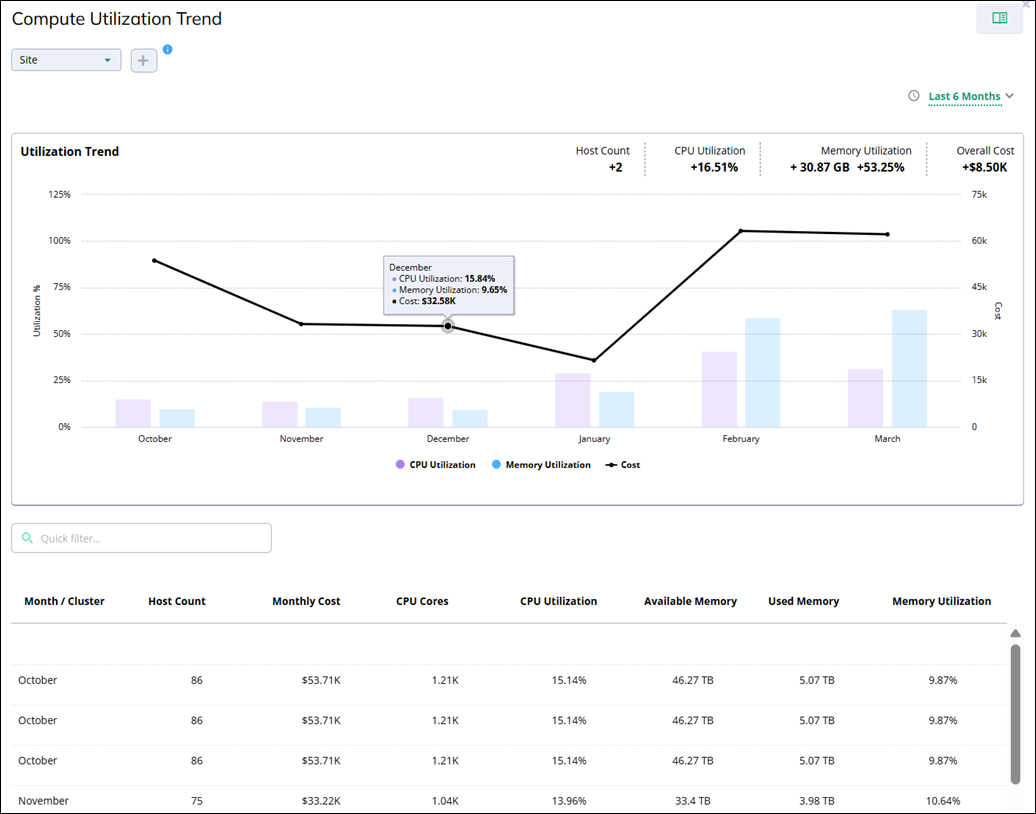Click into the Quick filter field
The width and height of the screenshot is (1036, 814).
click(150, 538)
